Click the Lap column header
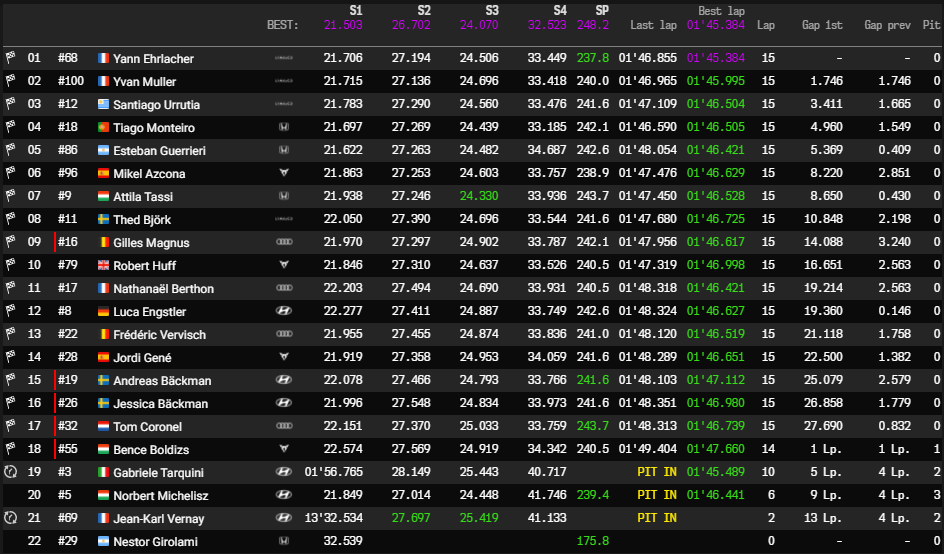Viewport: 944px width, 554px height. 766,25
